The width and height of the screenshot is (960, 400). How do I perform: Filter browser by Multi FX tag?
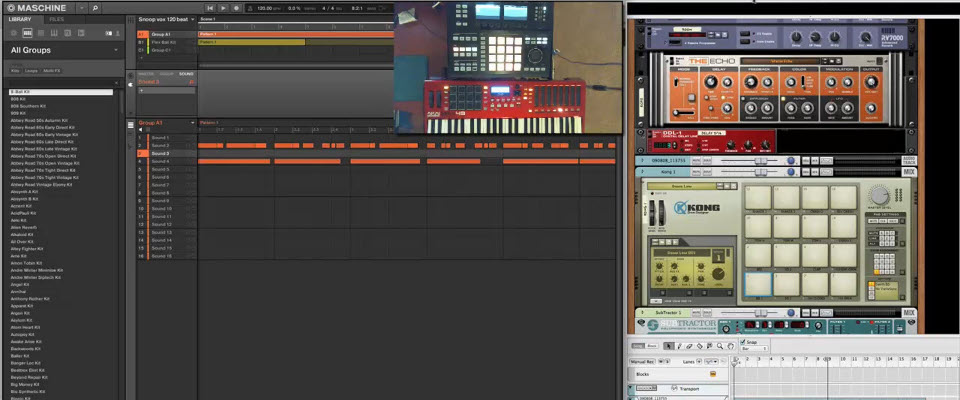(x=52, y=70)
